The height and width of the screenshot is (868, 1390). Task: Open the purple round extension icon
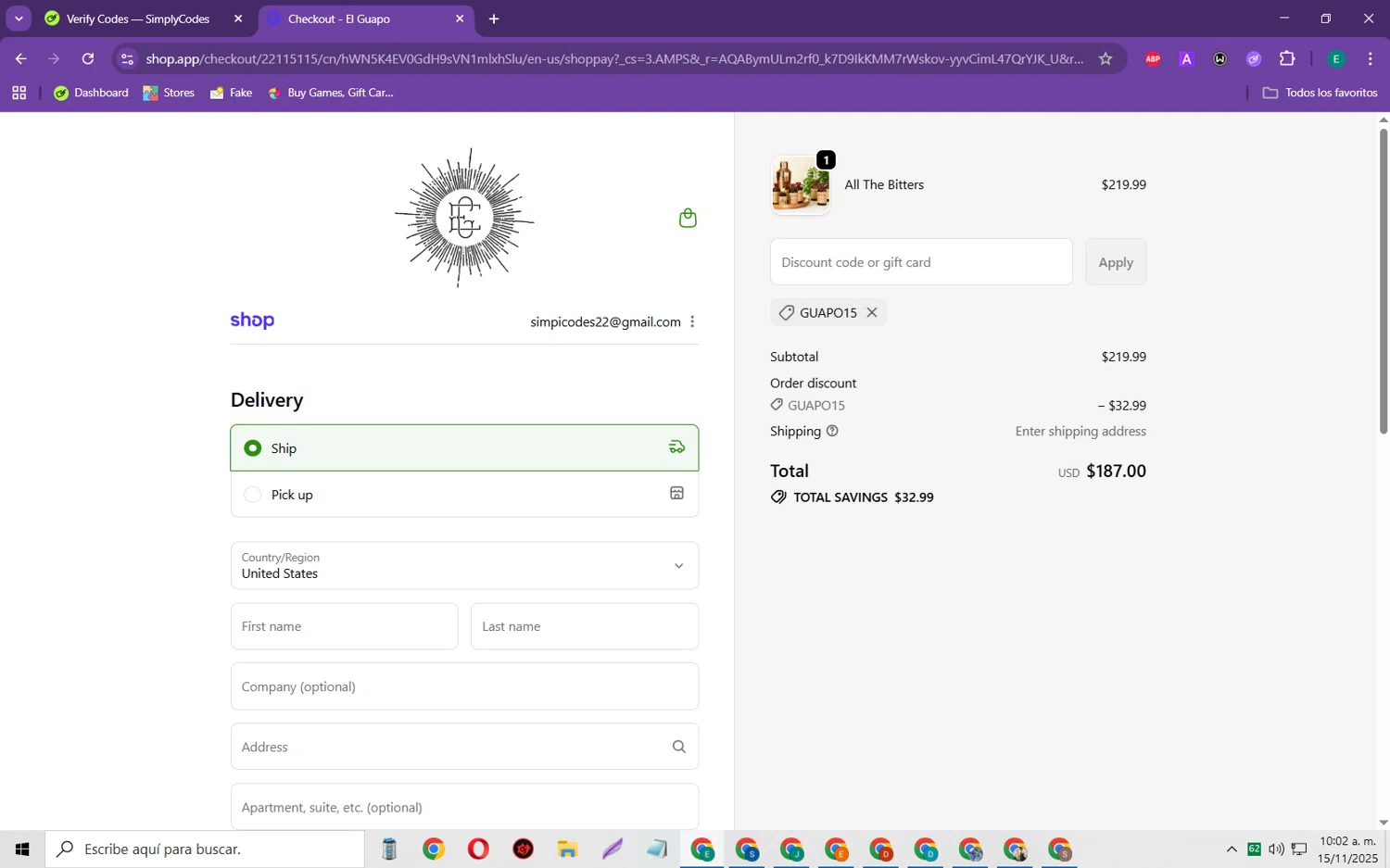pos(1254,58)
